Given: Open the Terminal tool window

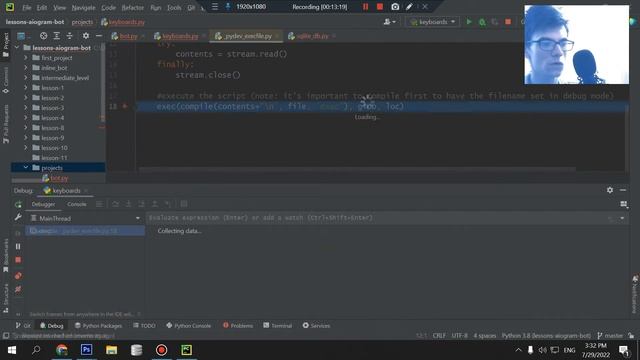Looking at the screenshot, I should click(278, 326).
